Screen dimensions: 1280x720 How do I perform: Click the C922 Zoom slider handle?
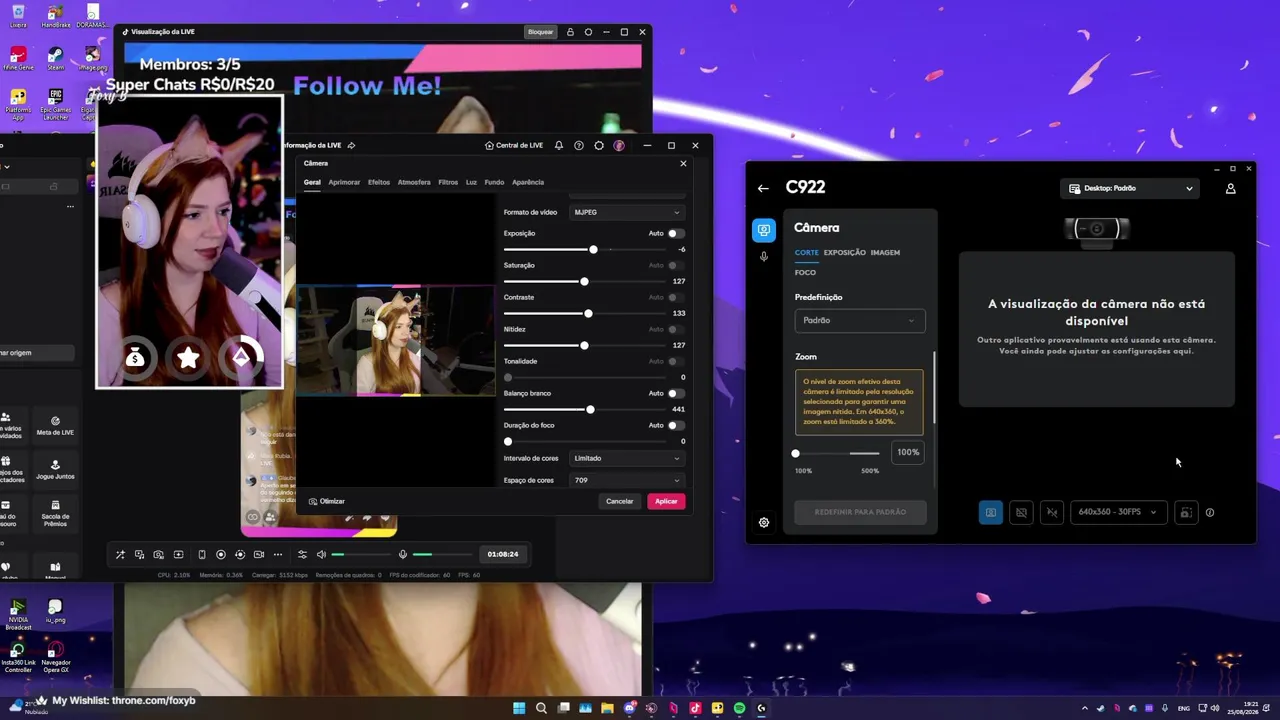(x=796, y=454)
